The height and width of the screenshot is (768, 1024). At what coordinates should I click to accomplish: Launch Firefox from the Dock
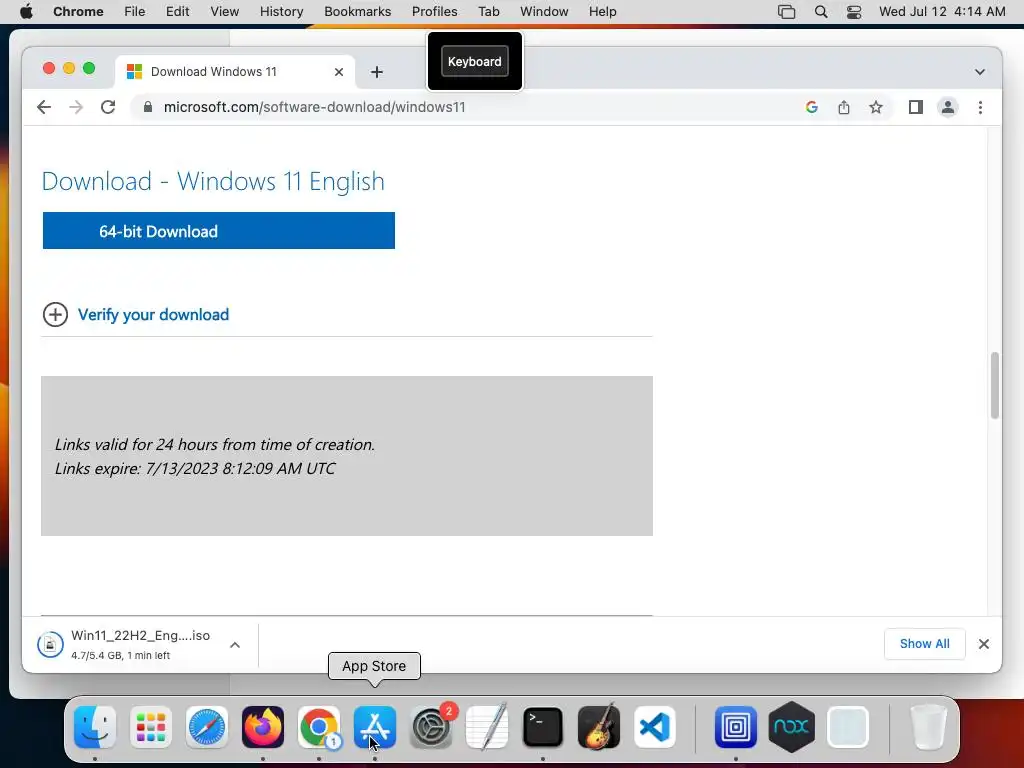coord(263,727)
